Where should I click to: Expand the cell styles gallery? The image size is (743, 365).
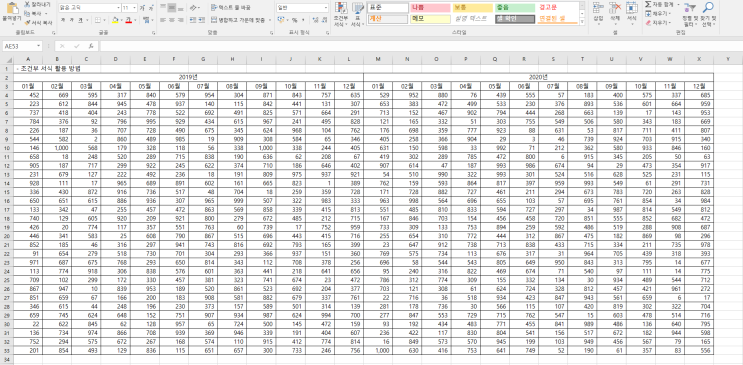click(582, 22)
